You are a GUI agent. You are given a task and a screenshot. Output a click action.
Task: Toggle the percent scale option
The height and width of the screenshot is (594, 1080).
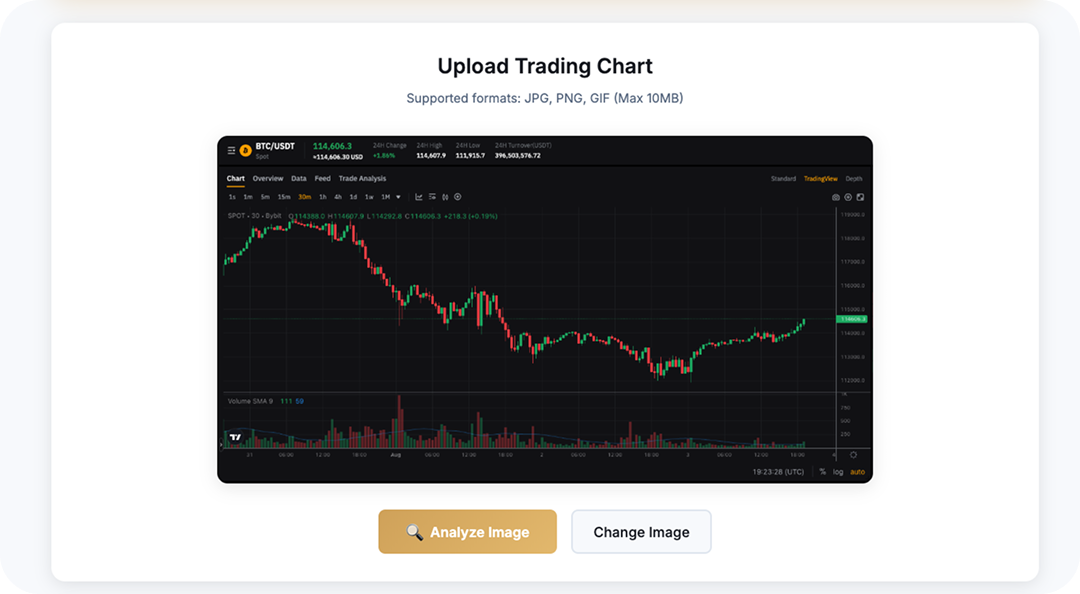click(x=822, y=472)
